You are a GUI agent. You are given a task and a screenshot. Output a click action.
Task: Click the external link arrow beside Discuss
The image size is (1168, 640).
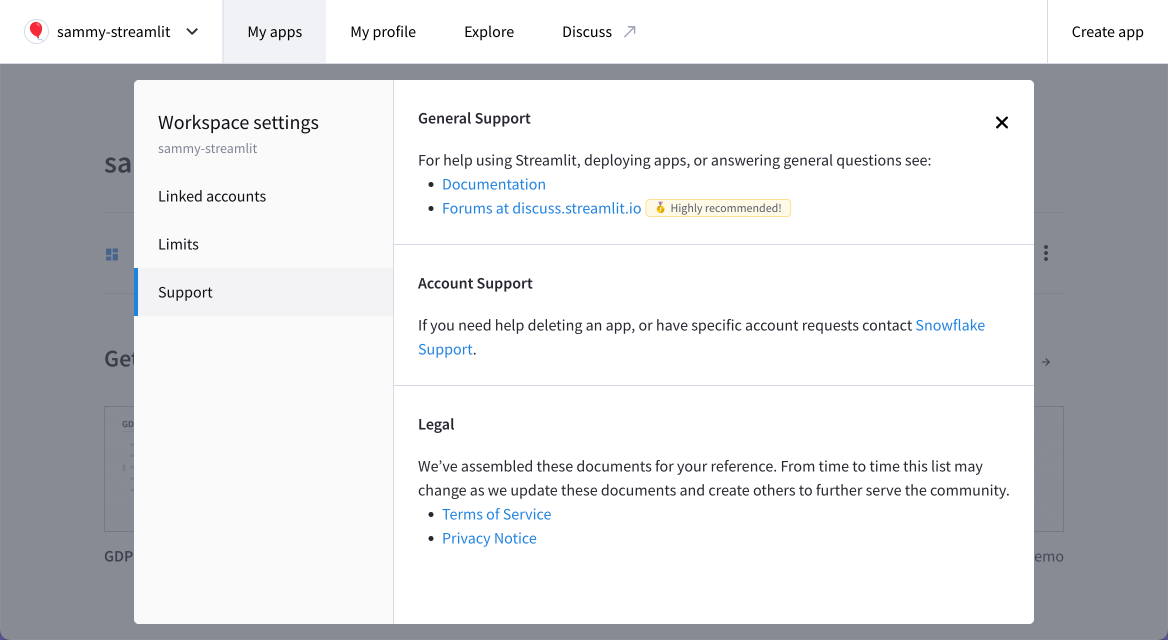[631, 31]
